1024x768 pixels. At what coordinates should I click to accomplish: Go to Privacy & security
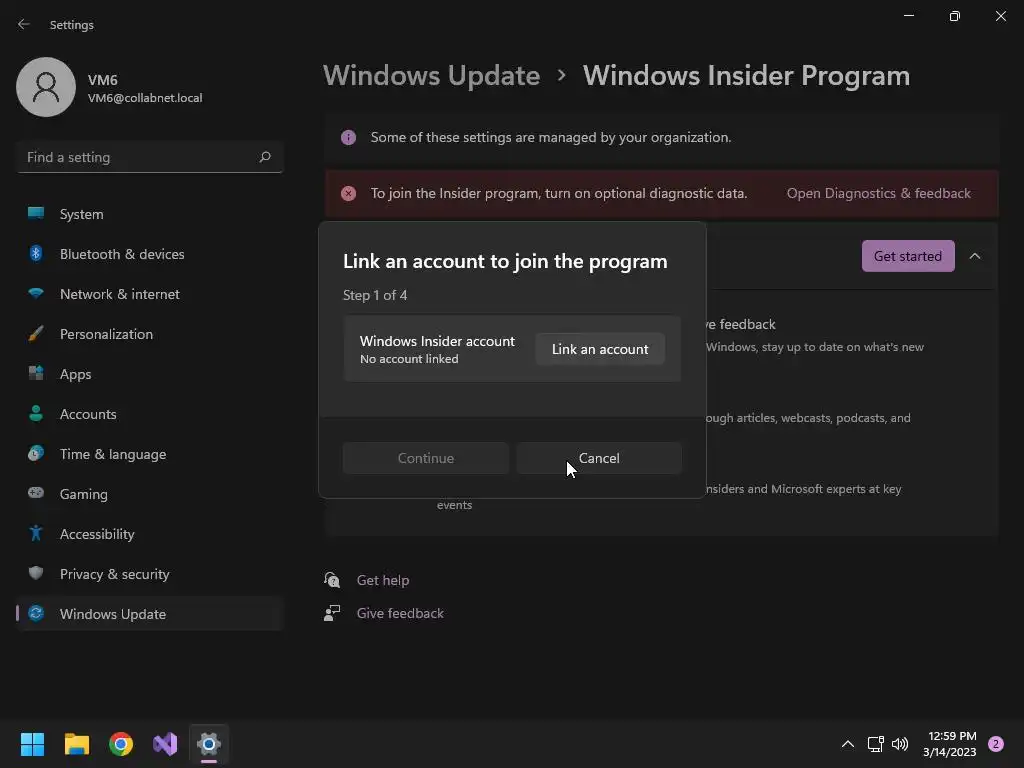[150, 573]
